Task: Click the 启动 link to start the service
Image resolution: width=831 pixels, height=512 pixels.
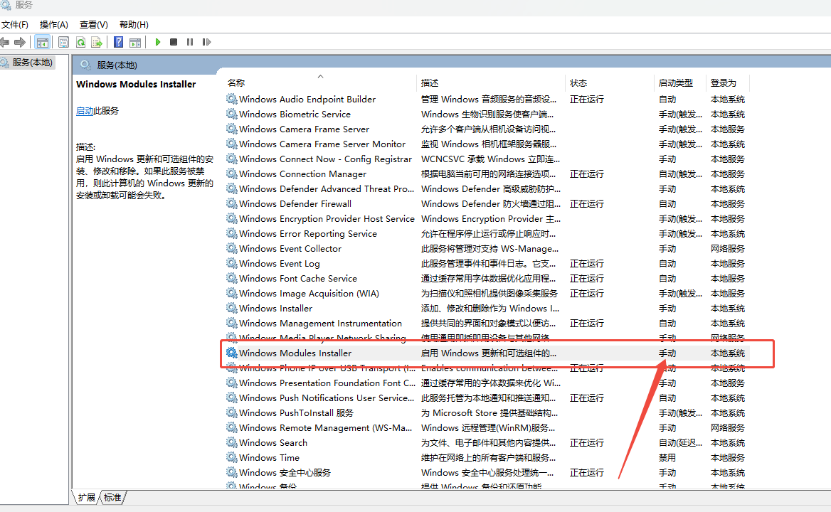Action: click(84, 111)
